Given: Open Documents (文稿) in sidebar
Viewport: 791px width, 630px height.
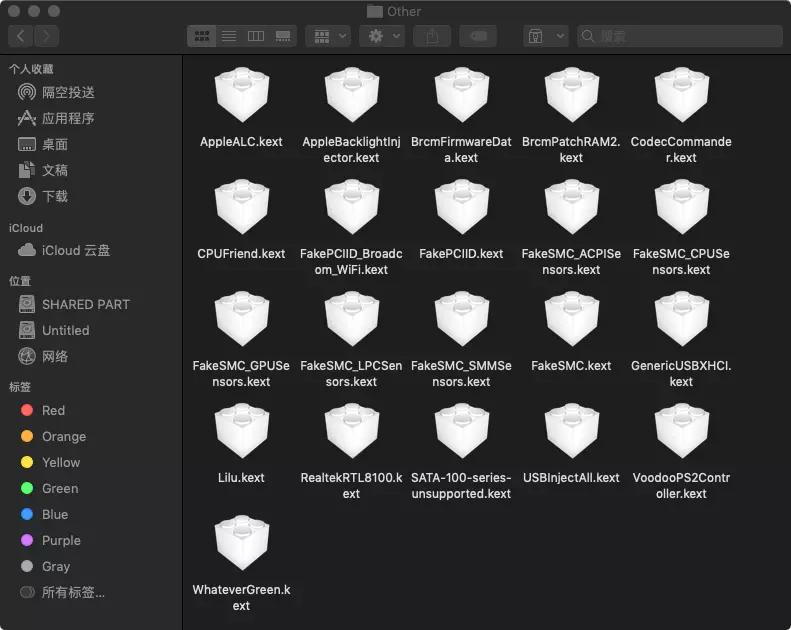Looking at the screenshot, I should 43,170.
